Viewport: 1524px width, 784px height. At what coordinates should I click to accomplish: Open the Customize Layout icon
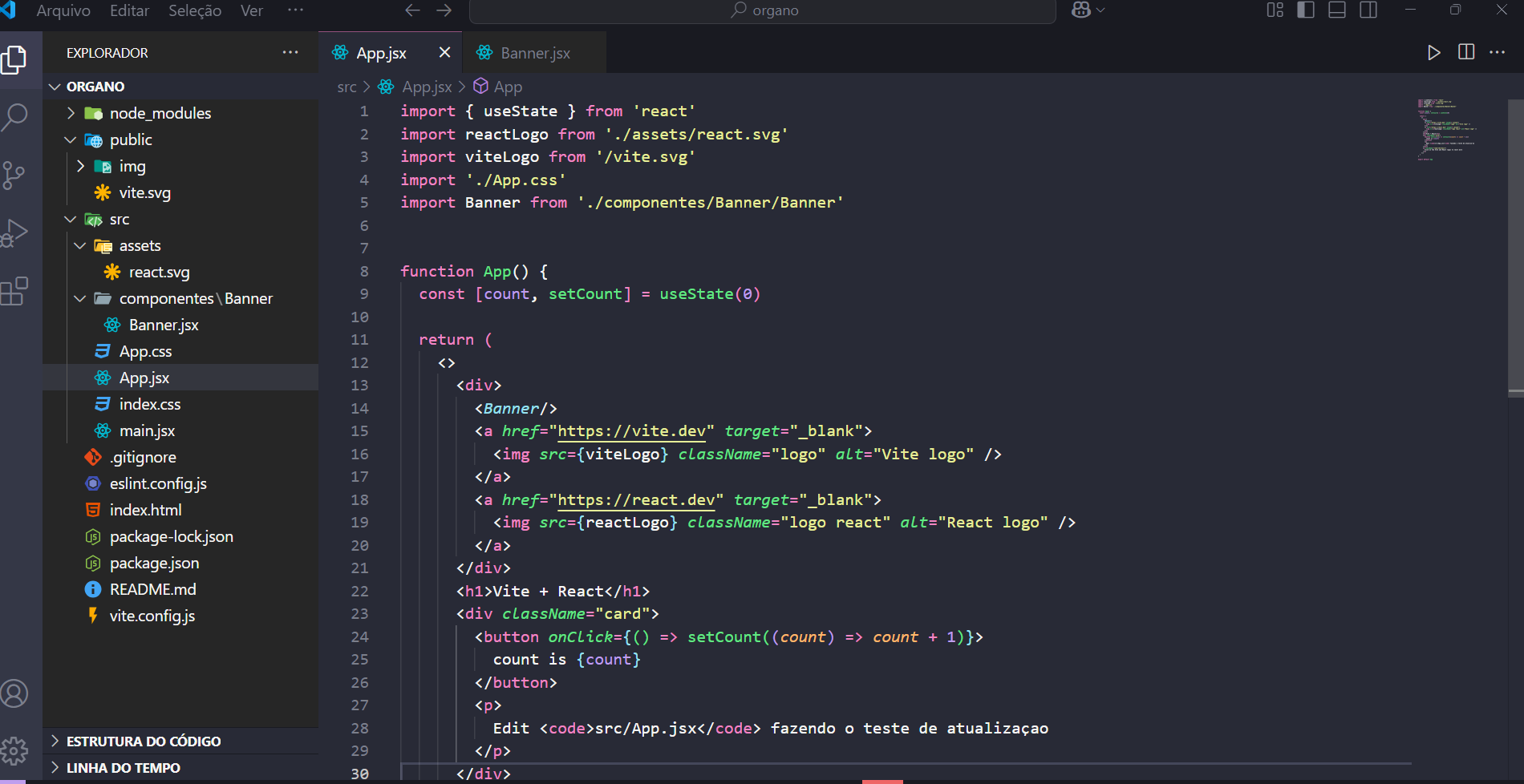1275,10
